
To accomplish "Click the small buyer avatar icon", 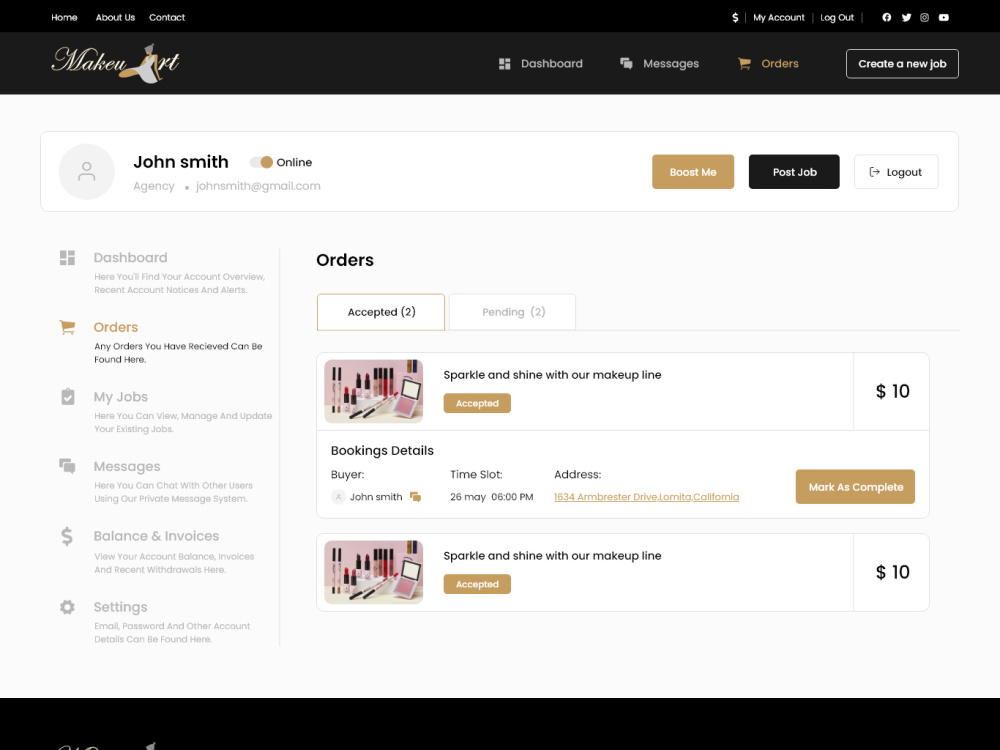I will (x=339, y=497).
